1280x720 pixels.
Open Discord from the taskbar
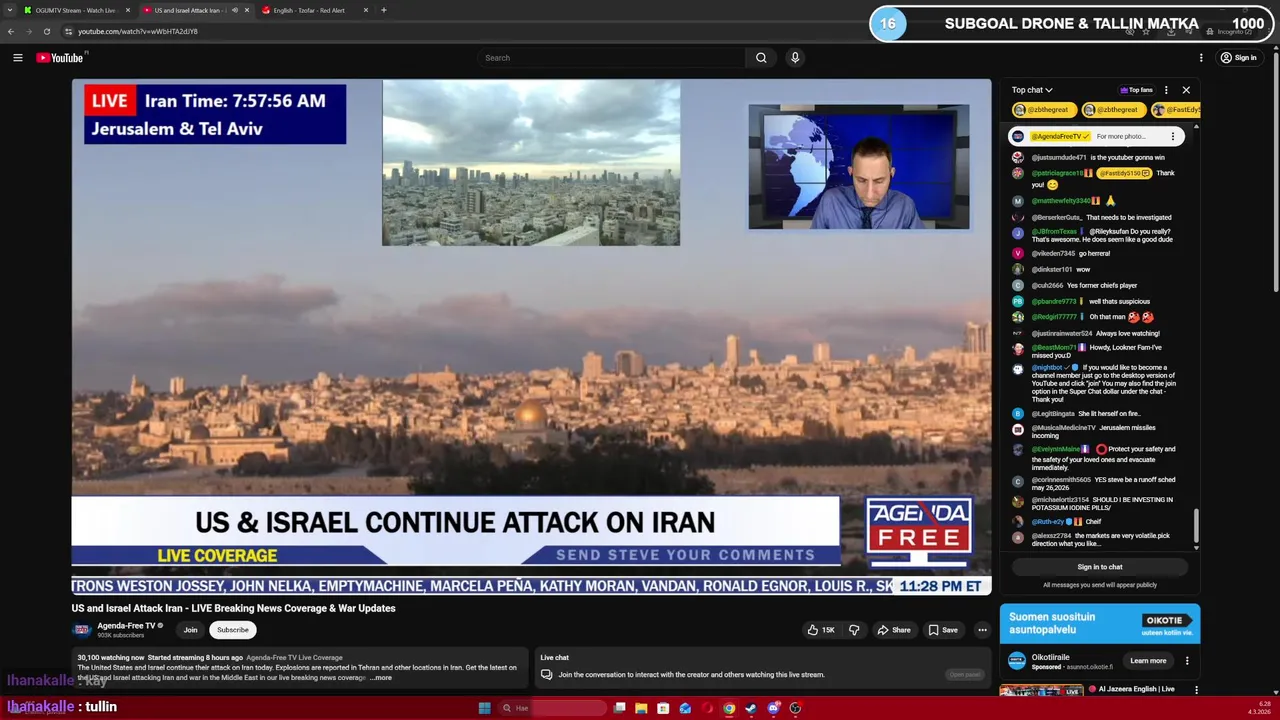pyautogui.click(x=773, y=708)
